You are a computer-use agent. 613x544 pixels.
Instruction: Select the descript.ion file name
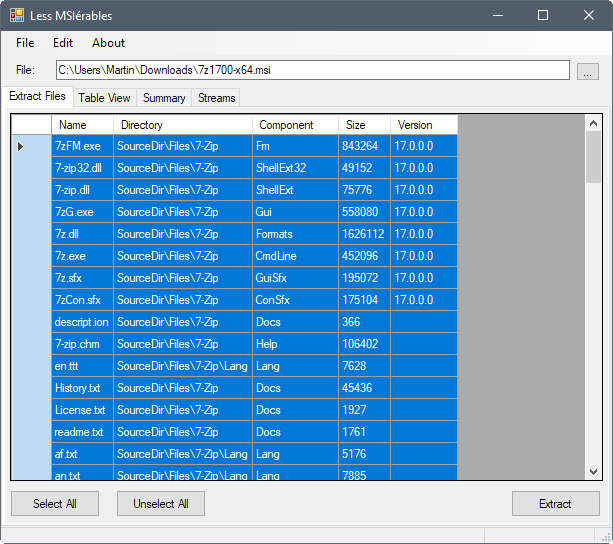(x=81, y=322)
